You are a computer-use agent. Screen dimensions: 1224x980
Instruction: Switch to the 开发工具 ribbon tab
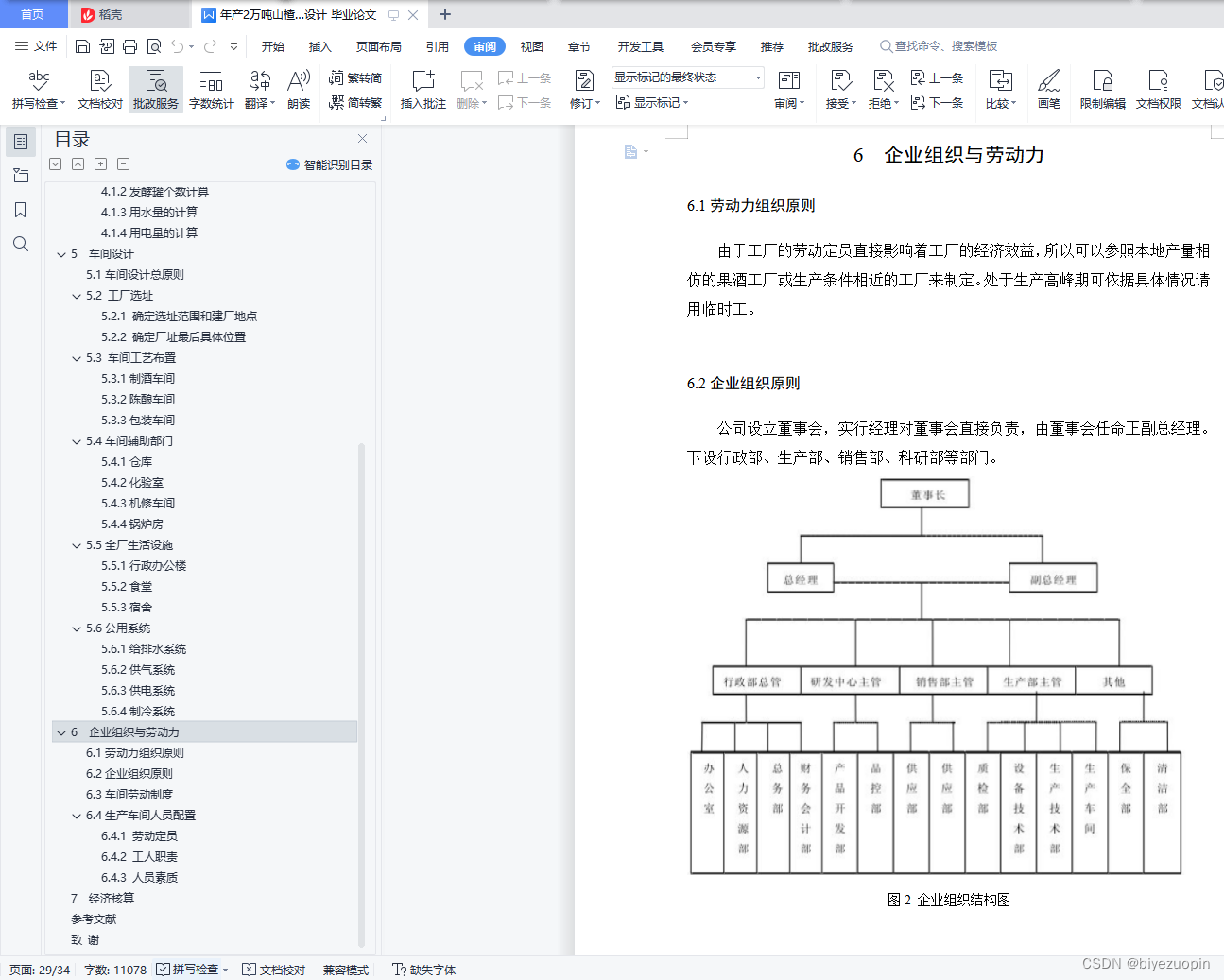641,46
